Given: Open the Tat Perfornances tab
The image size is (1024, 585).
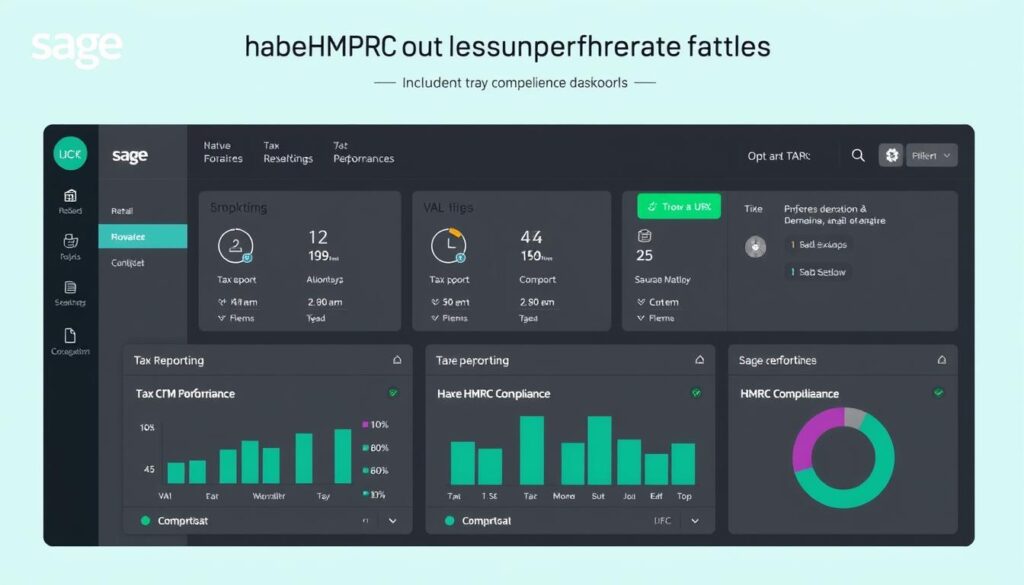Looking at the screenshot, I should [x=364, y=152].
